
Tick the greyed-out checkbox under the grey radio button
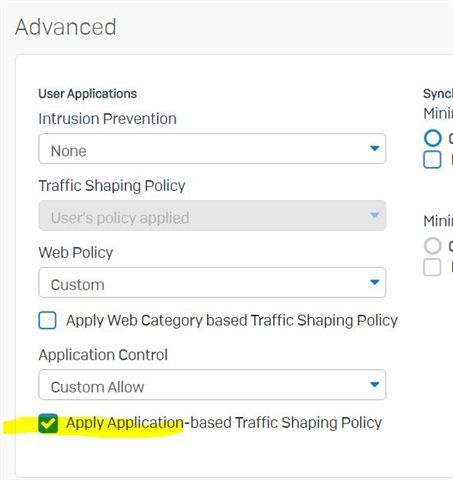coord(432,267)
